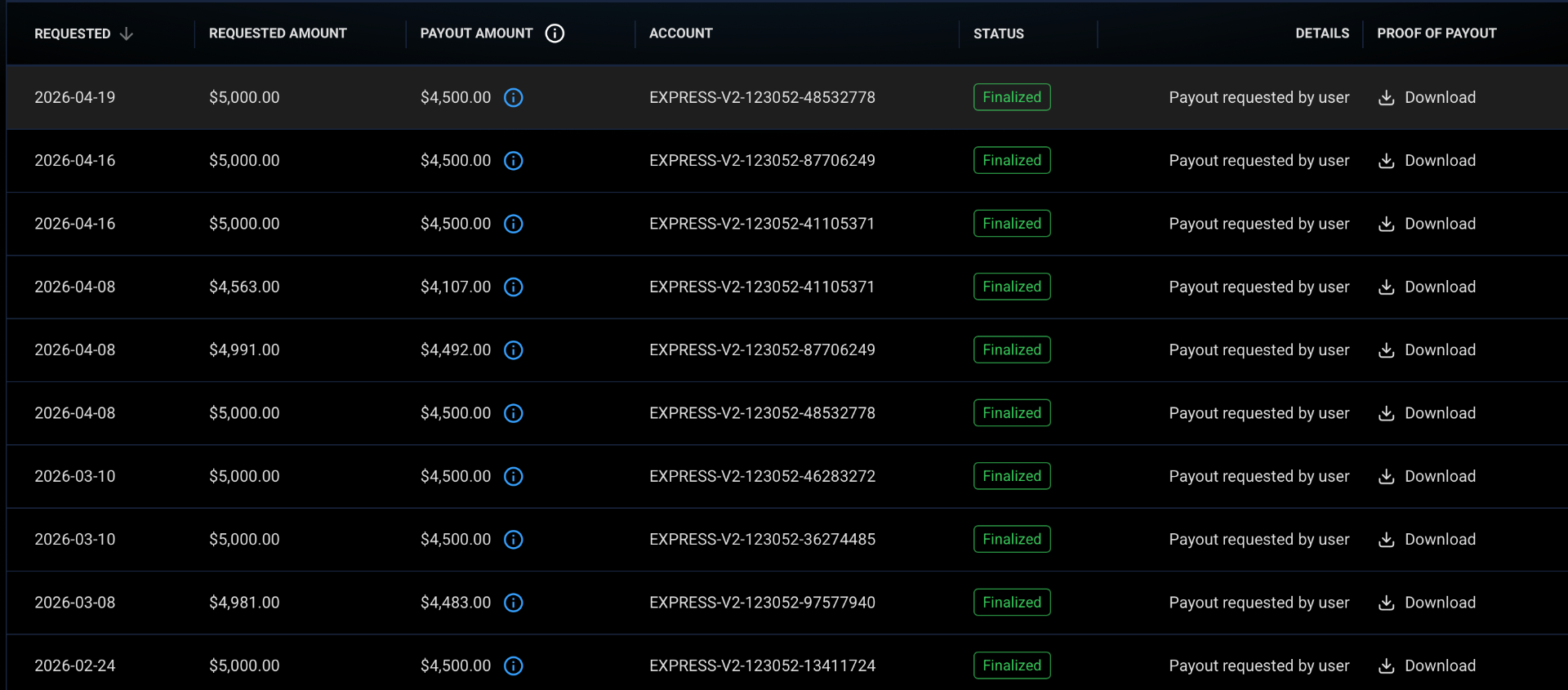Select account EXPRESS-V2-123052-48532778 in 2026-04-19 row

[x=762, y=97]
